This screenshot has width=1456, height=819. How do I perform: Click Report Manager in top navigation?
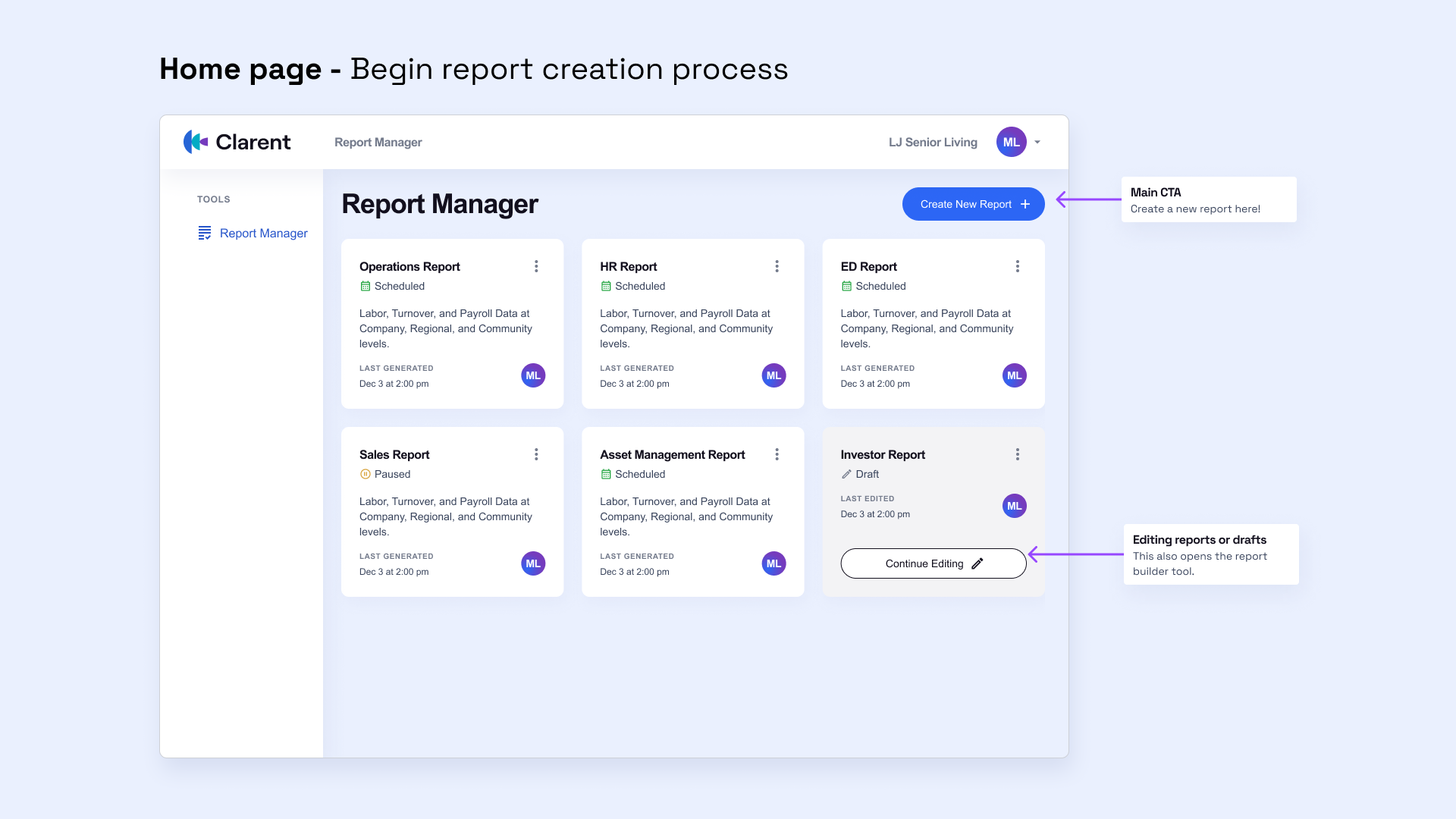pyautogui.click(x=378, y=142)
